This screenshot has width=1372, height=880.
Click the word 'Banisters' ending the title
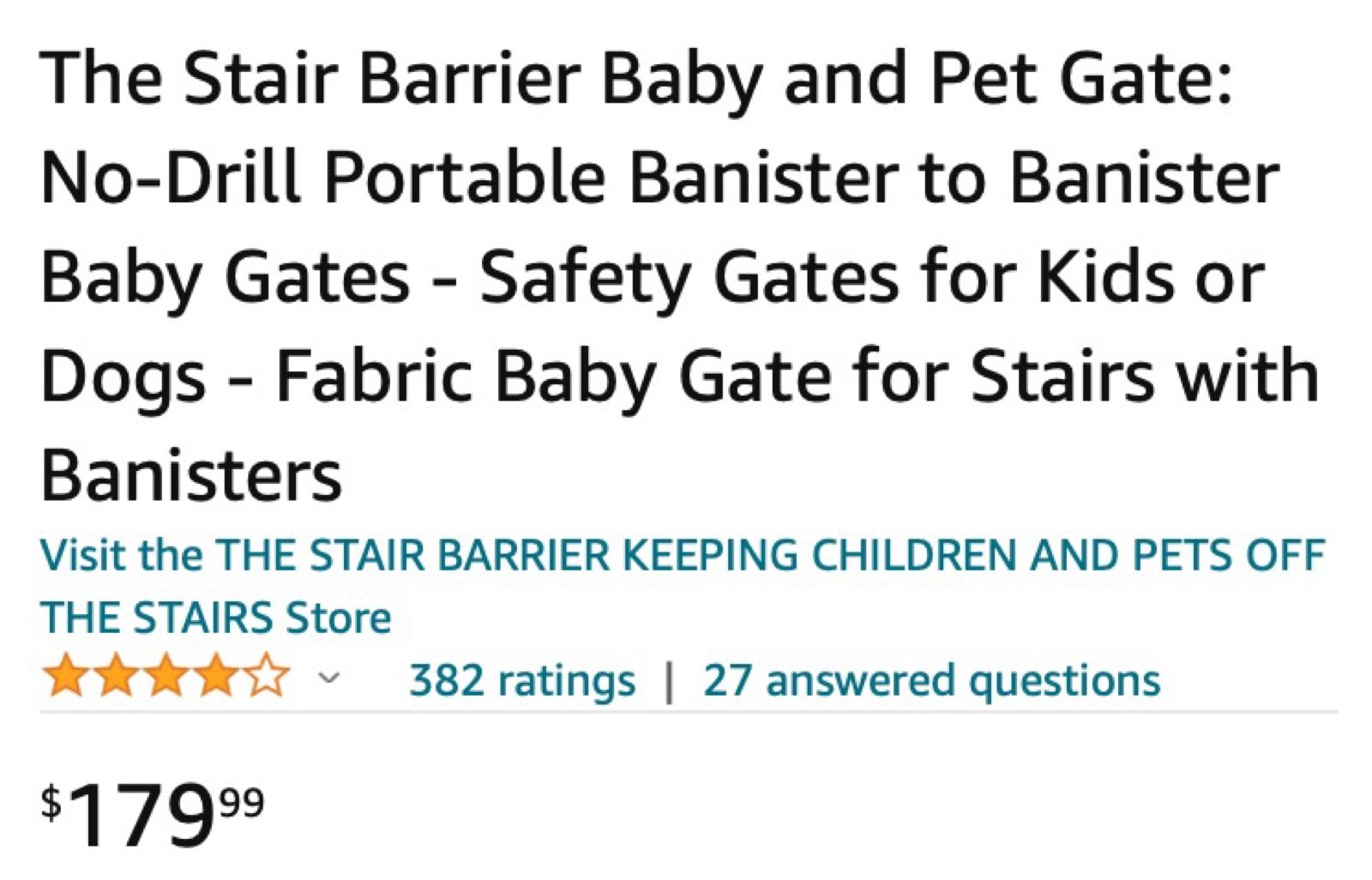tap(191, 475)
